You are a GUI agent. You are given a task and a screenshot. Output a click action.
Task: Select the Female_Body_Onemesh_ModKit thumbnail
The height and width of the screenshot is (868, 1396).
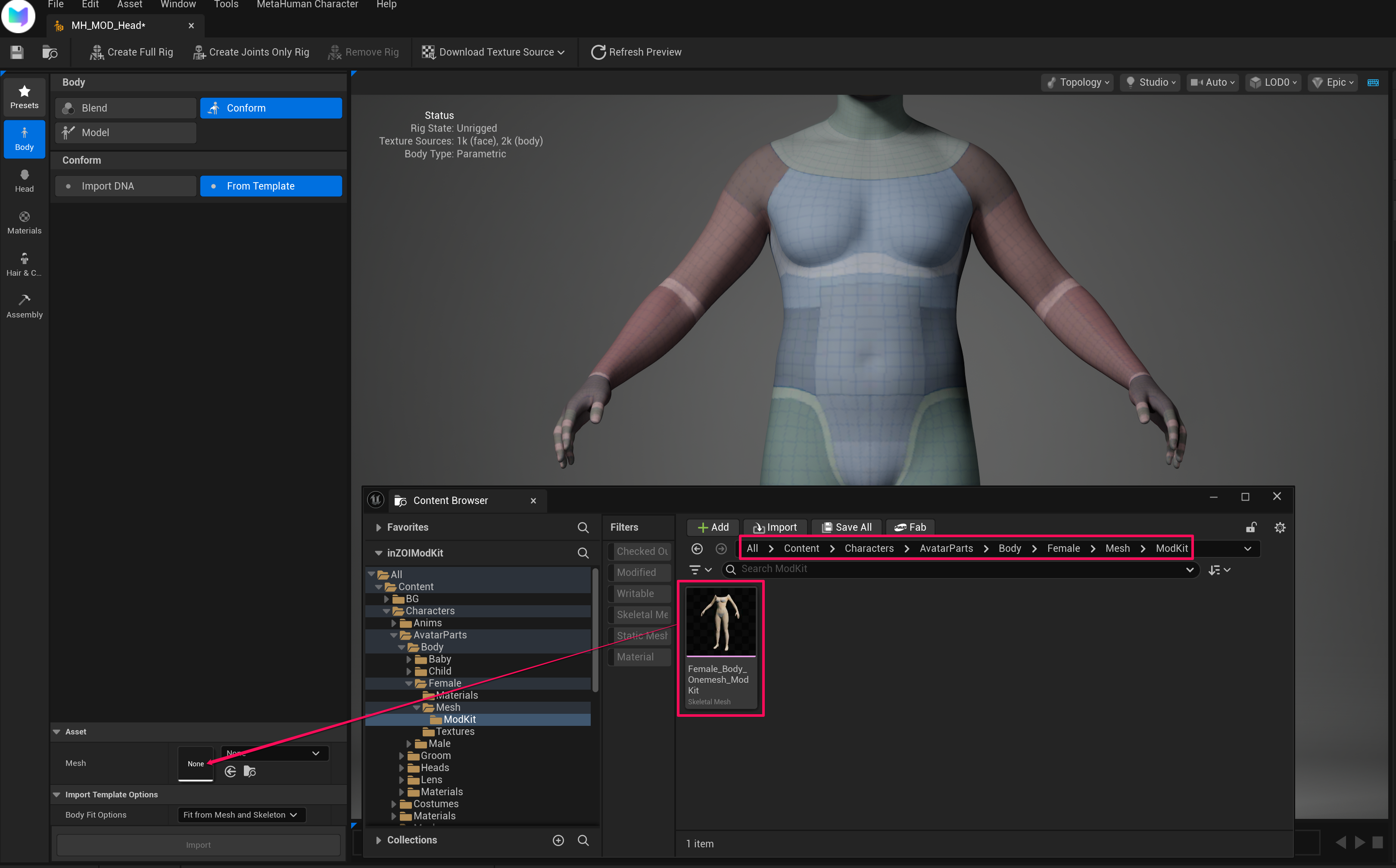(721, 621)
